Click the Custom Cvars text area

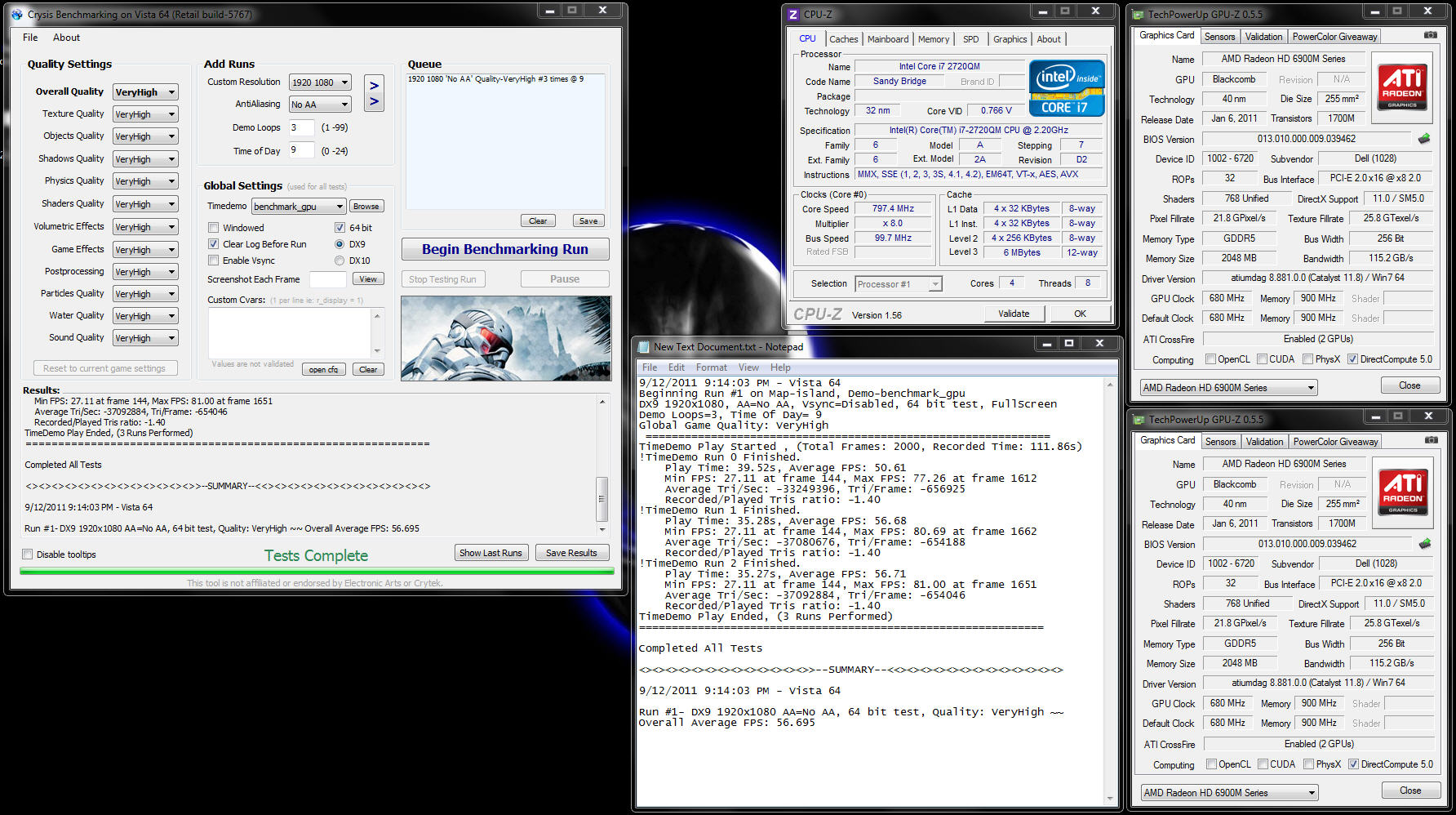290,332
